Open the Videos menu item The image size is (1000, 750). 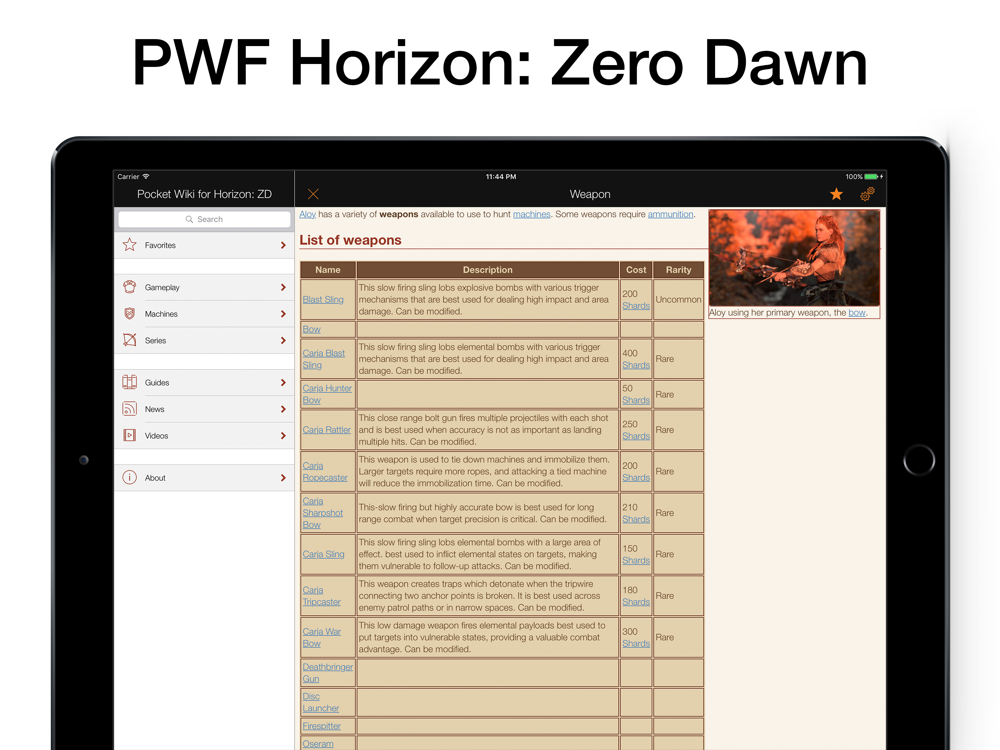pyautogui.click(x=204, y=436)
